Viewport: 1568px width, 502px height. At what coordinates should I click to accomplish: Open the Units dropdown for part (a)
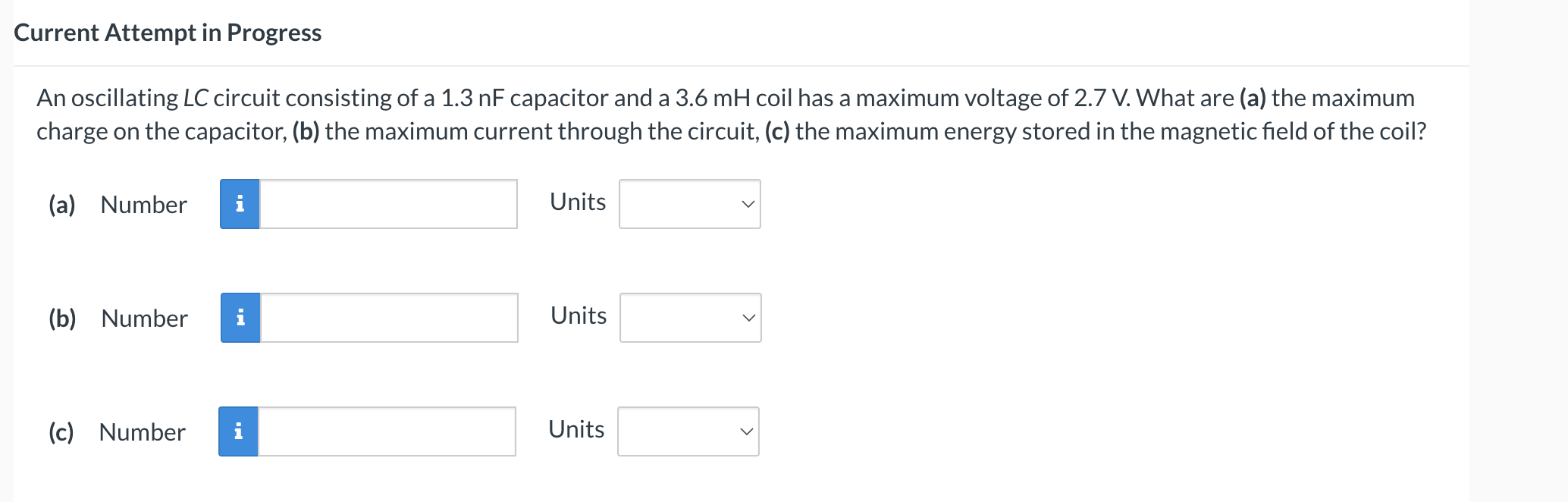click(688, 203)
